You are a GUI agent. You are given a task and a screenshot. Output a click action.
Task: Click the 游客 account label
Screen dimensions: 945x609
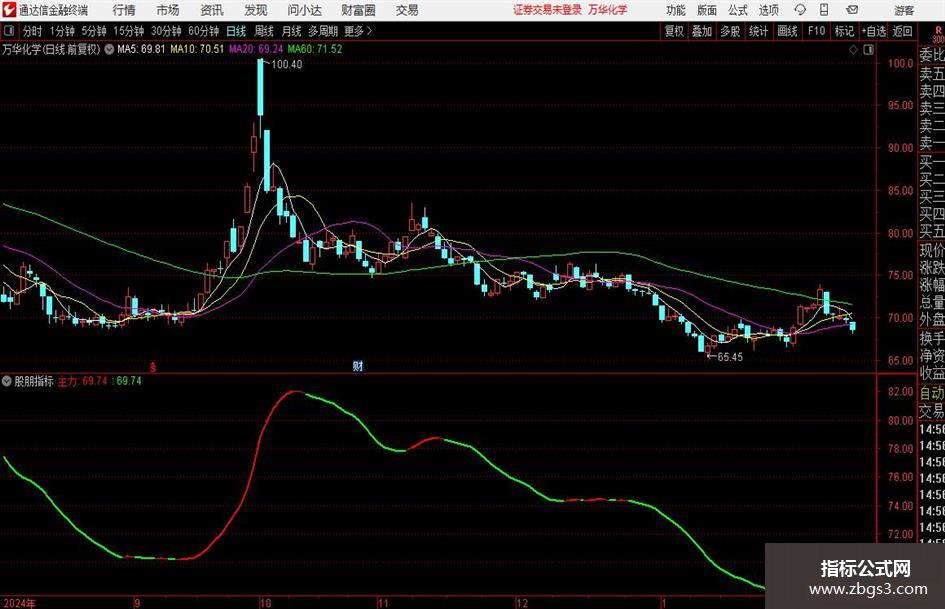903,10
